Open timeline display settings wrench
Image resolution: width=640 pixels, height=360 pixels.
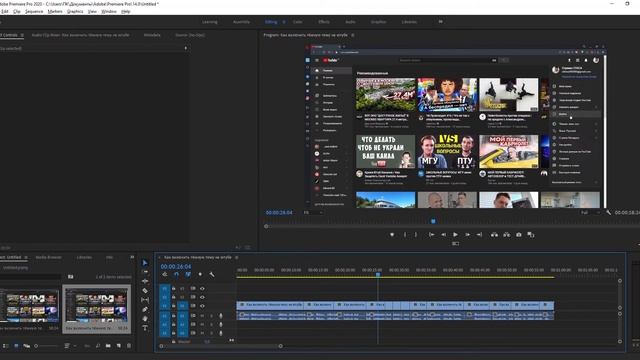pos(212,275)
